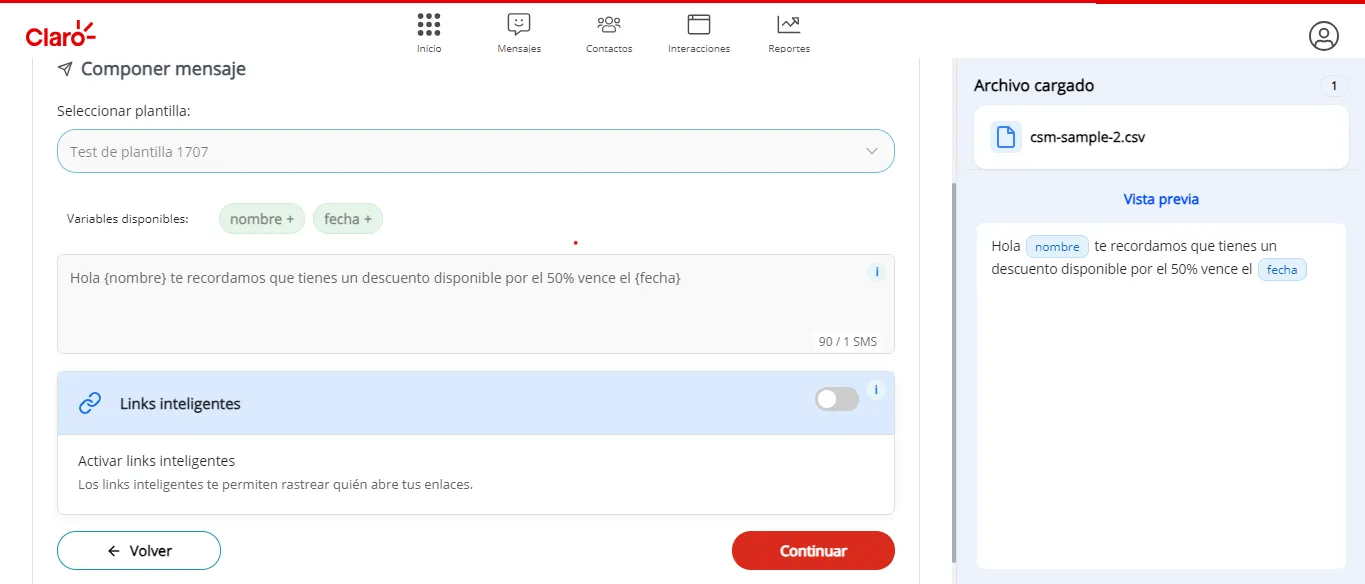Image resolution: width=1365 pixels, height=584 pixels.
Task: Open the Reportes chart icon
Action: (x=789, y=24)
